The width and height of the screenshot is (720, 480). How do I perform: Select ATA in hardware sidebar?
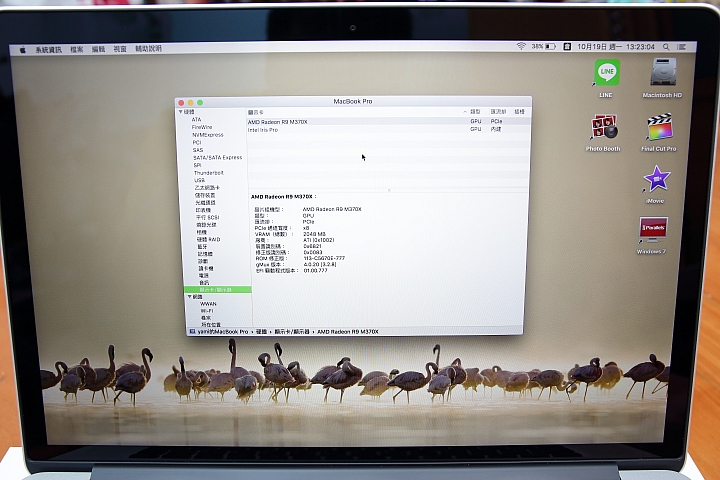coord(197,119)
